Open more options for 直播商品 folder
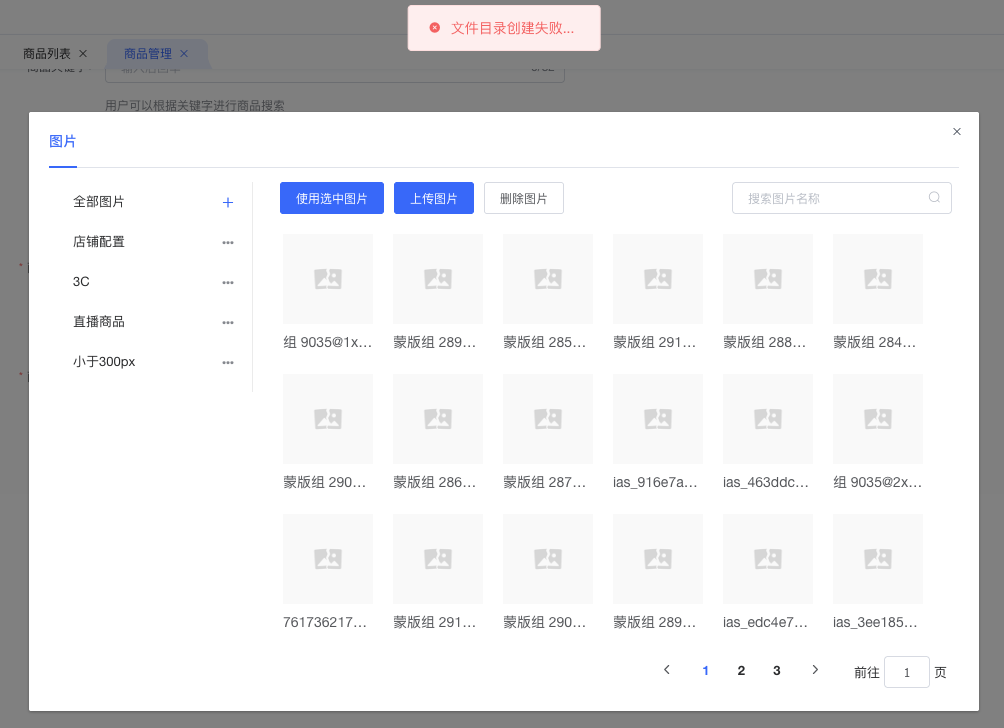The width and height of the screenshot is (1004, 728). [x=228, y=322]
